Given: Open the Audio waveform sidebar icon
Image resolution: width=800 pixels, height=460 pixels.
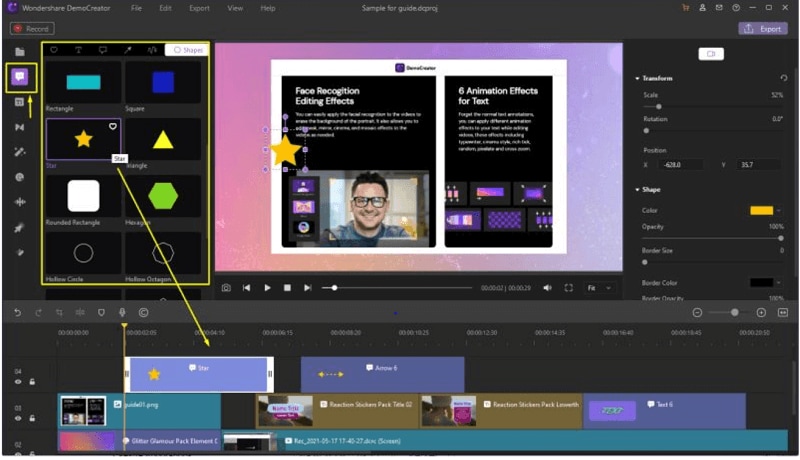Looking at the screenshot, I should point(20,202).
